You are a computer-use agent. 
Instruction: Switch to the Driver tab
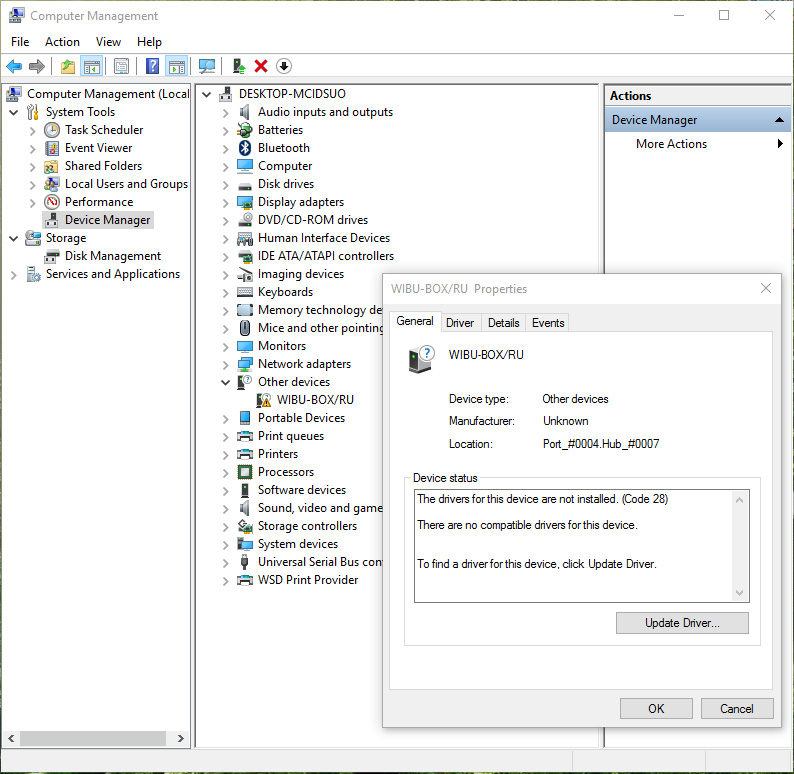tap(460, 322)
